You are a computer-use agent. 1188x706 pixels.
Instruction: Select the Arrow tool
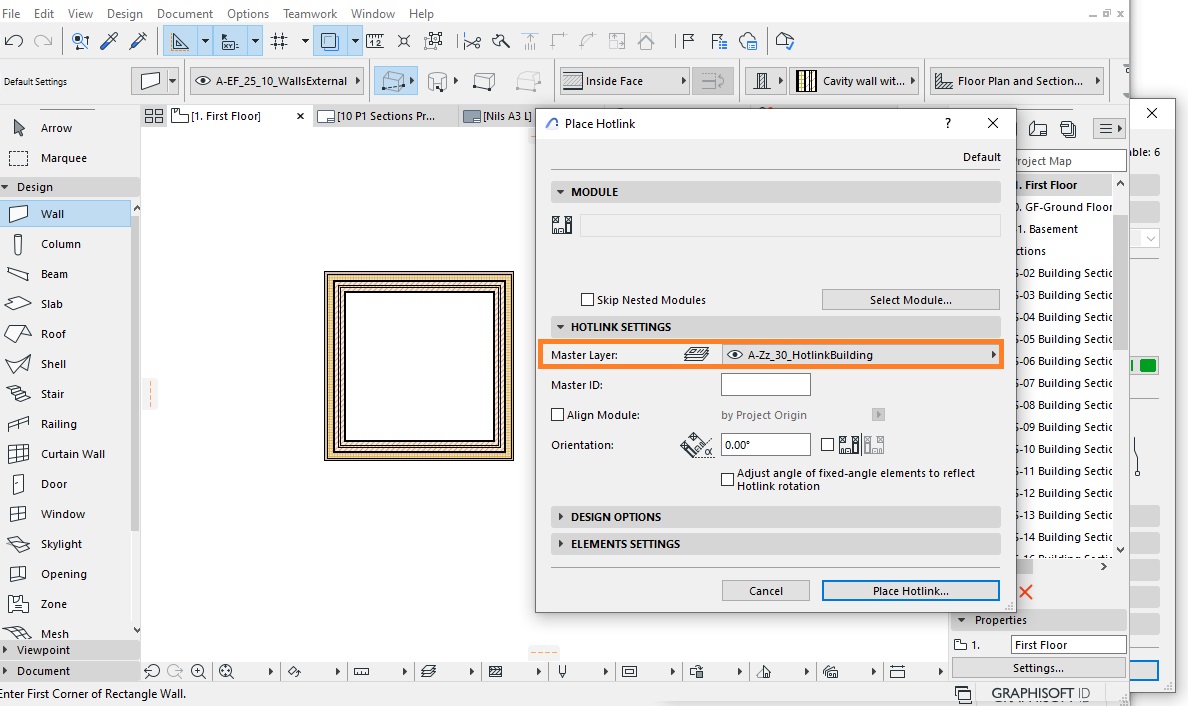click(x=57, y=128)
